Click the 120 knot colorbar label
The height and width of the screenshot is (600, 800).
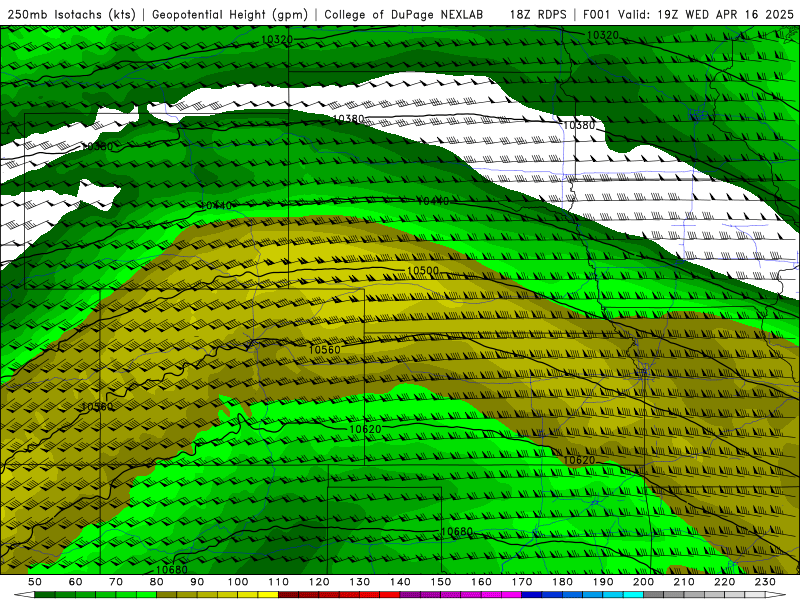click(x=319, y=582)
